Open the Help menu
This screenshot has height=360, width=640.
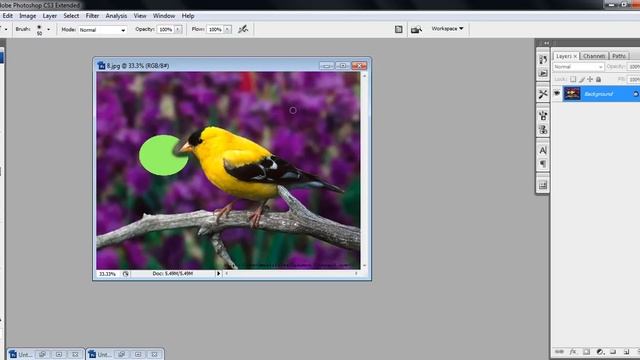coord(188,16)
